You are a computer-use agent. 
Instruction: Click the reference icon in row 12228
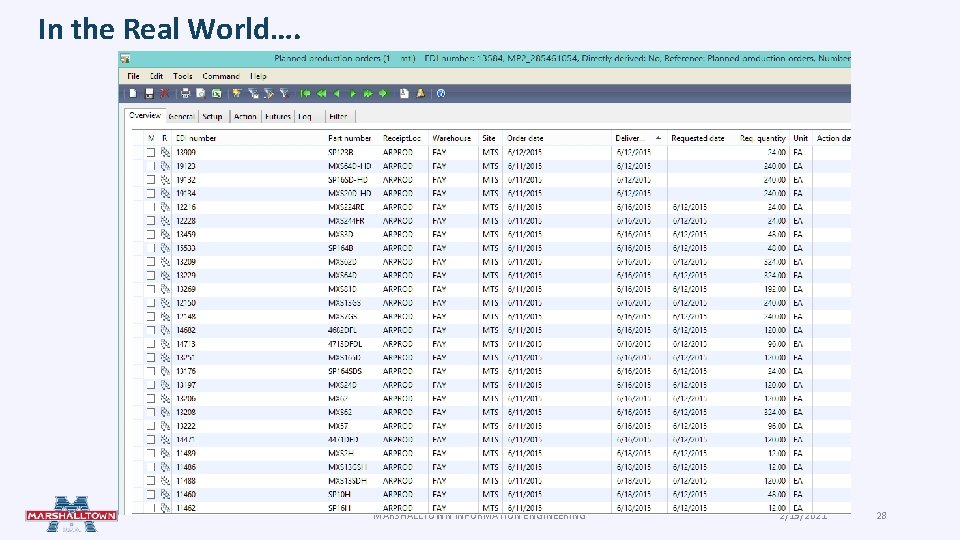click(165, 221)
